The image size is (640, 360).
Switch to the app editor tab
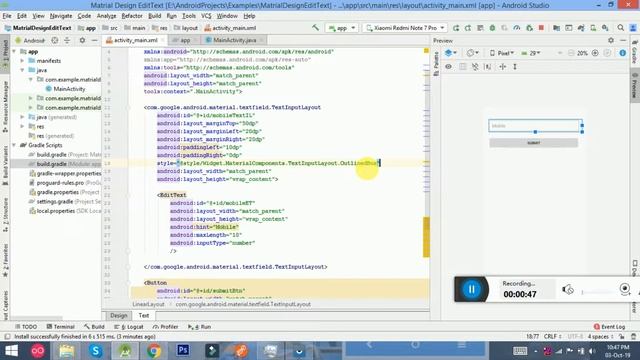tap(185, 40)
